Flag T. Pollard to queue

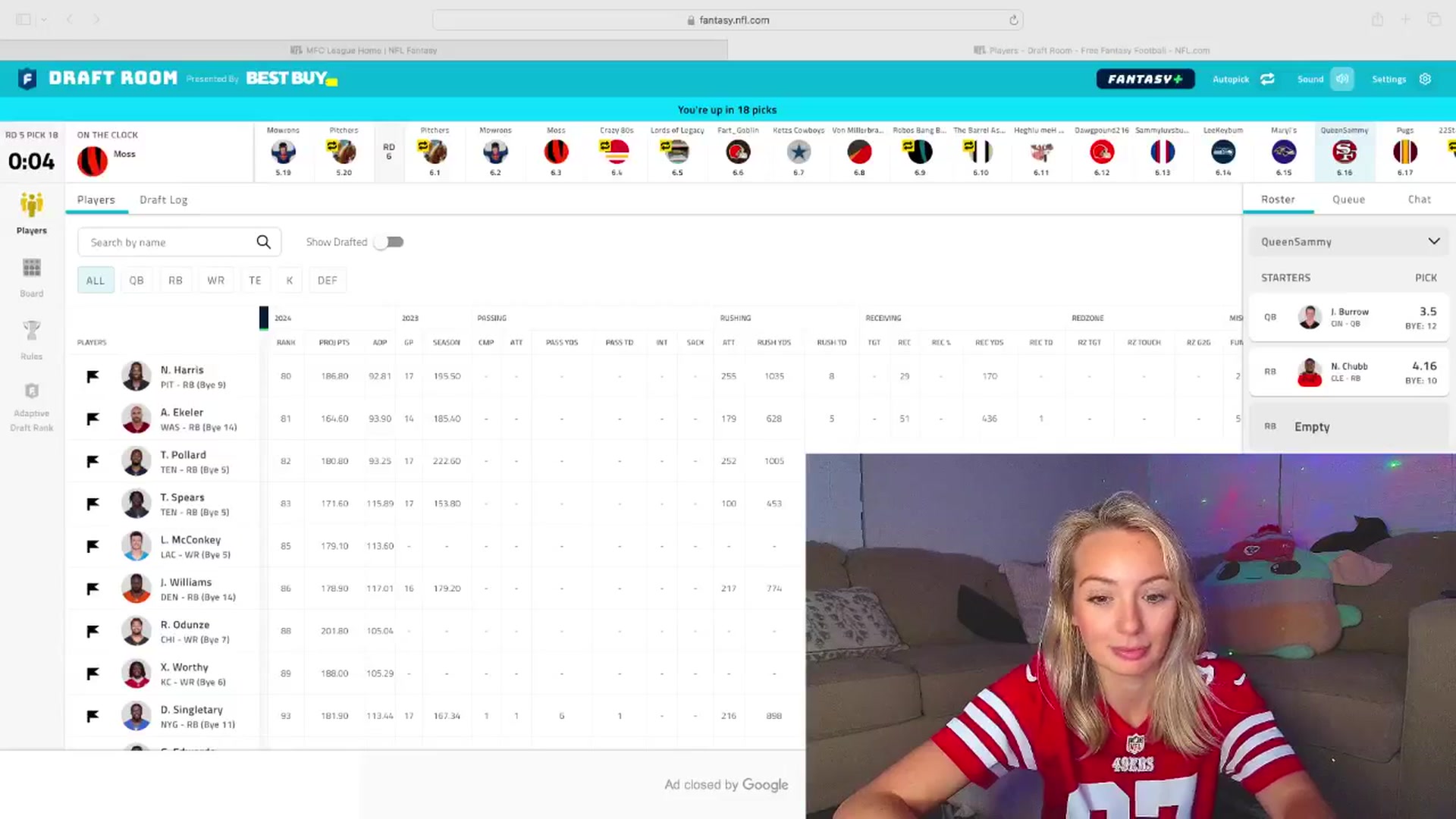coord(93,461)
